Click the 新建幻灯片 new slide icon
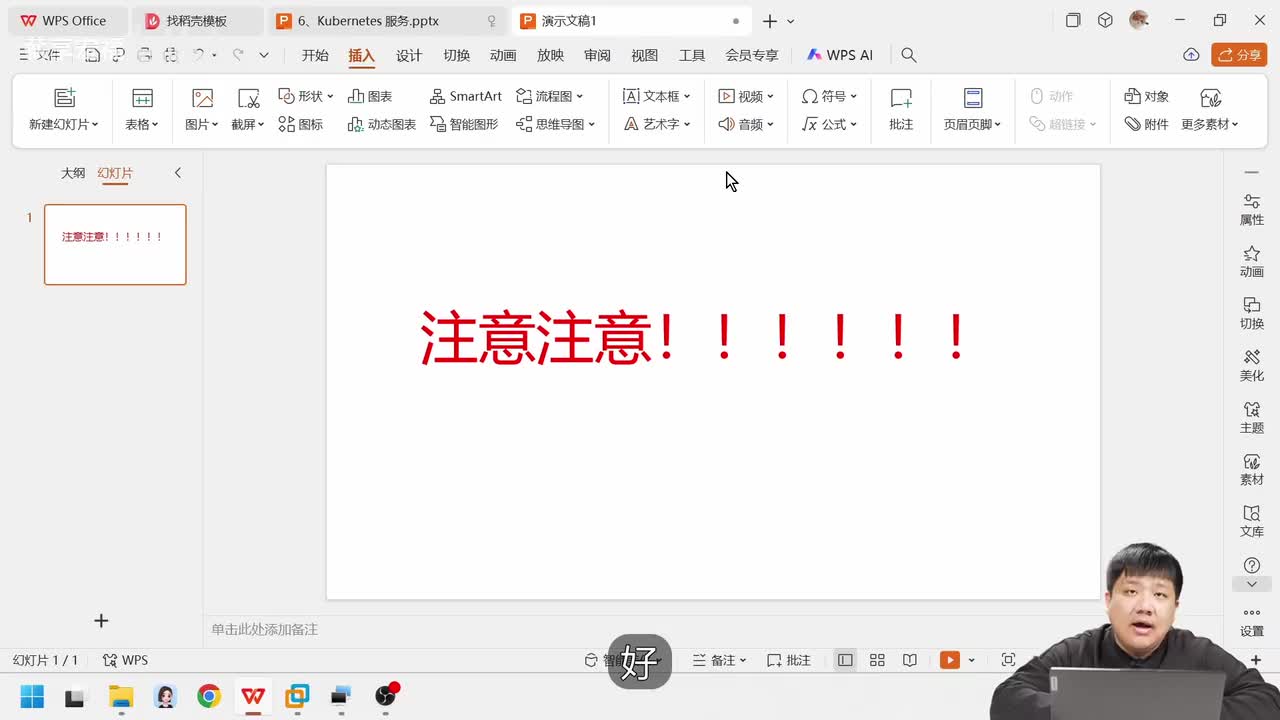 [65, 97]
